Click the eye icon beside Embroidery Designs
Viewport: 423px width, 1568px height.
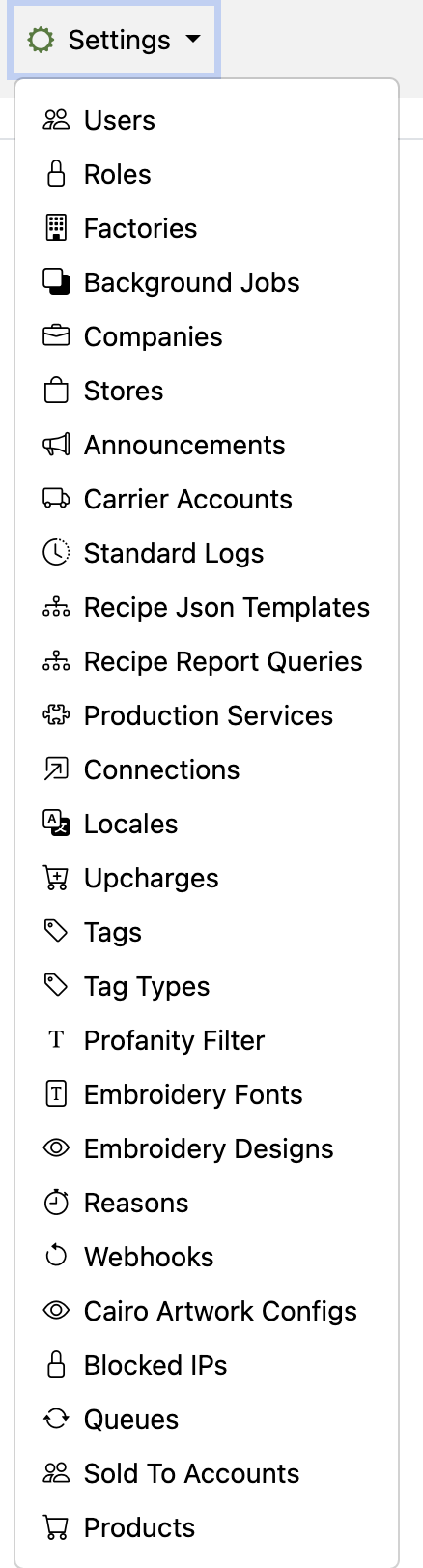pyautogui.click(x=57, y=1148)
